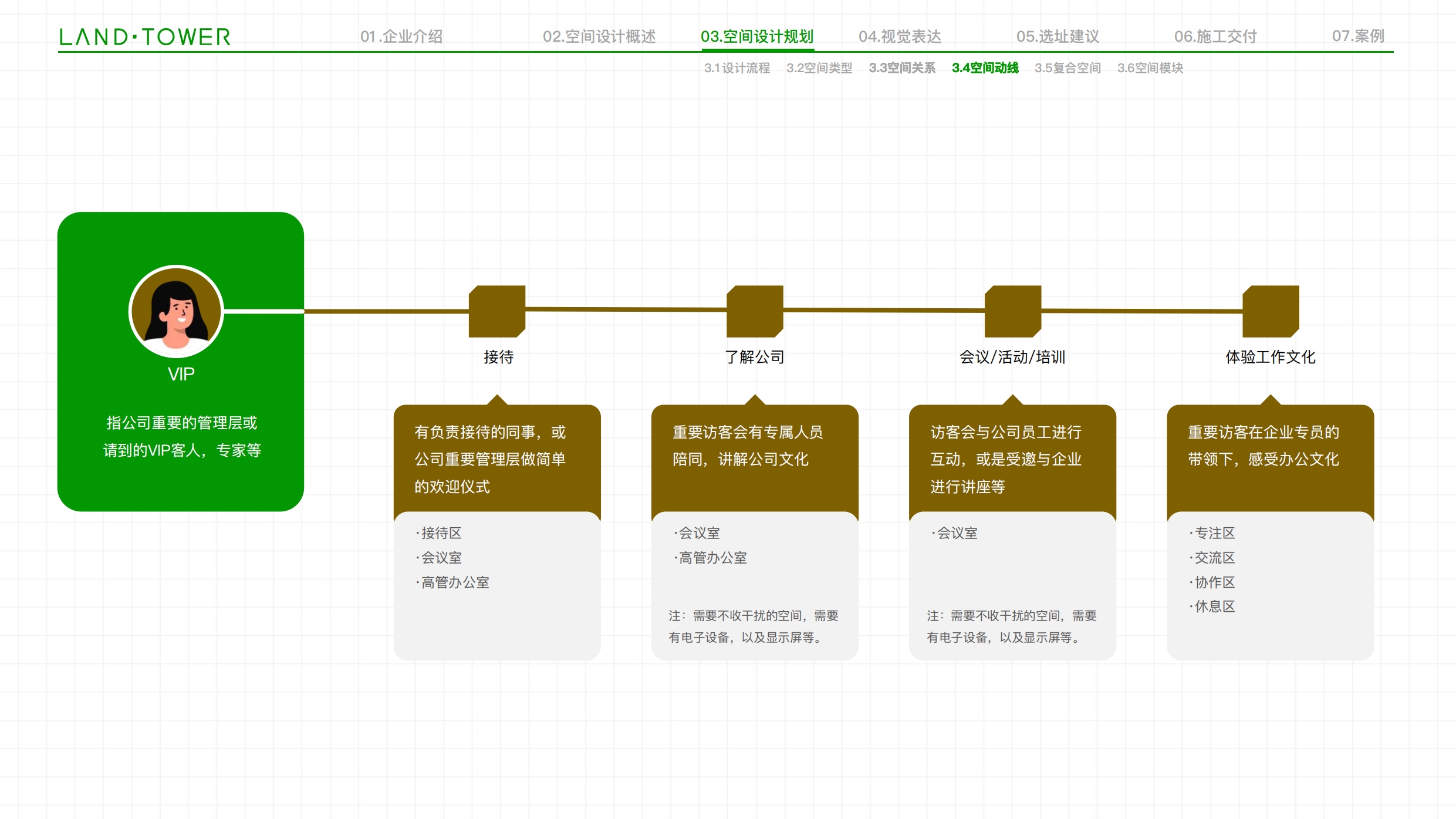Click the LAND·TOWER logo
The image size is (1456, 819).
pyautogui.click(x=145, y=37)
